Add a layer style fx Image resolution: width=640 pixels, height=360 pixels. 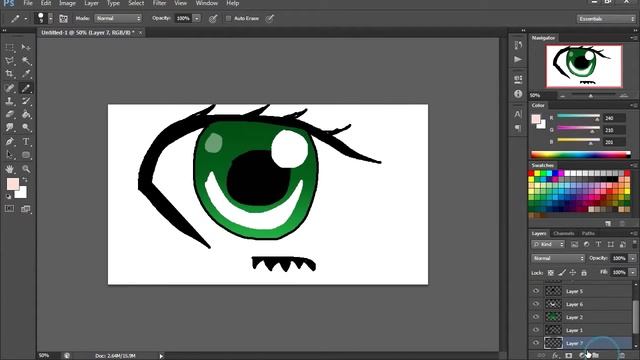[555, 356]
